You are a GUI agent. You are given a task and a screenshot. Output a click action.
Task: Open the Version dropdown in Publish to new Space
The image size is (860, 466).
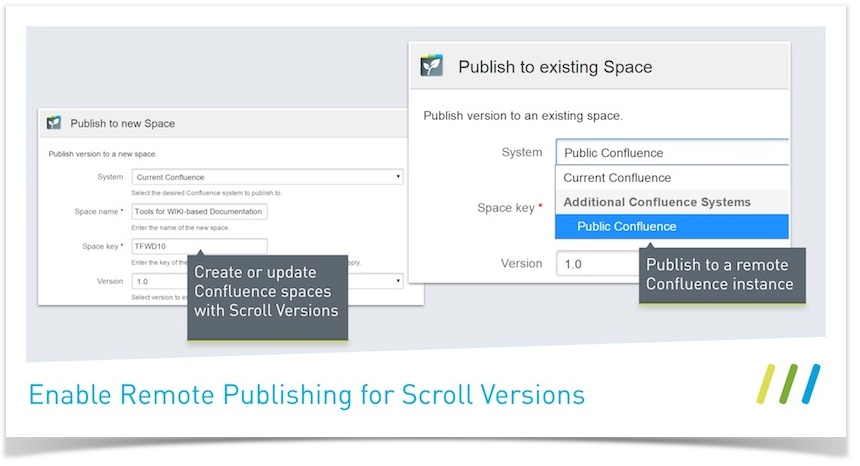(267, 281)
